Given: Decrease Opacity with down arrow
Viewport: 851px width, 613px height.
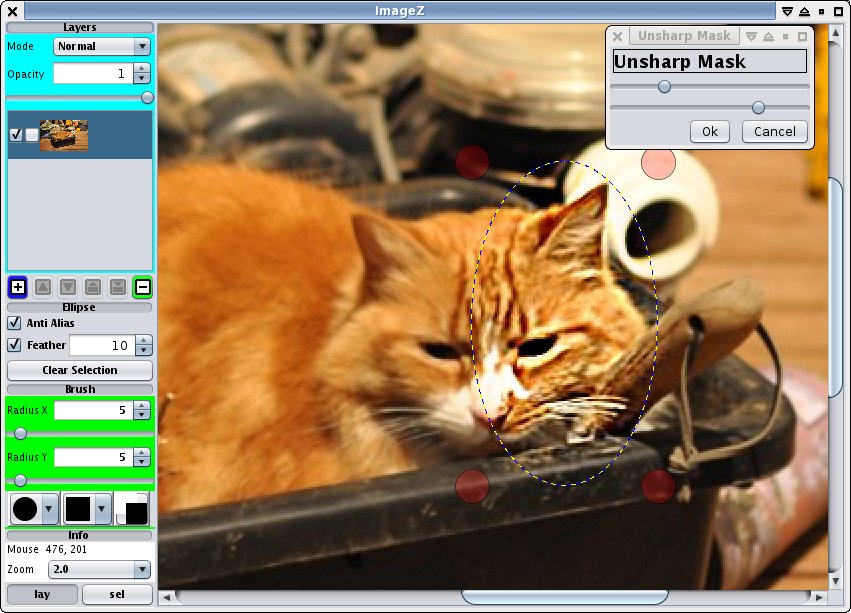Looking at the screenshot, I should (142, 78).
